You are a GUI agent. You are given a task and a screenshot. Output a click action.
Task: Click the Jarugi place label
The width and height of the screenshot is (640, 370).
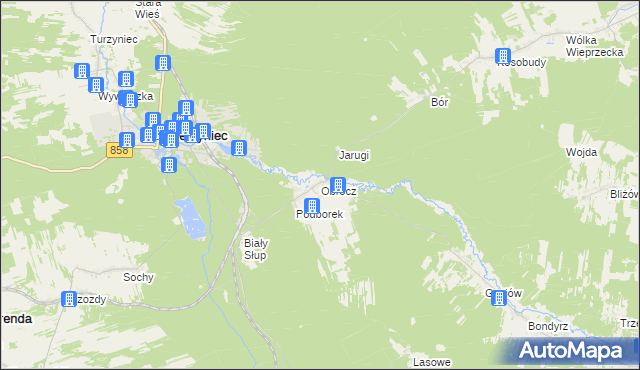pyautogui.click(x=354, y=155)
